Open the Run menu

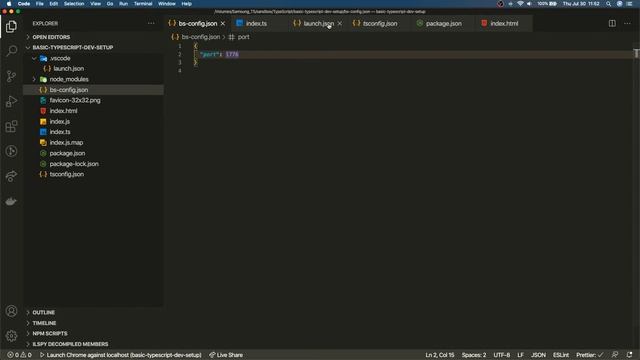coord(123,4)
